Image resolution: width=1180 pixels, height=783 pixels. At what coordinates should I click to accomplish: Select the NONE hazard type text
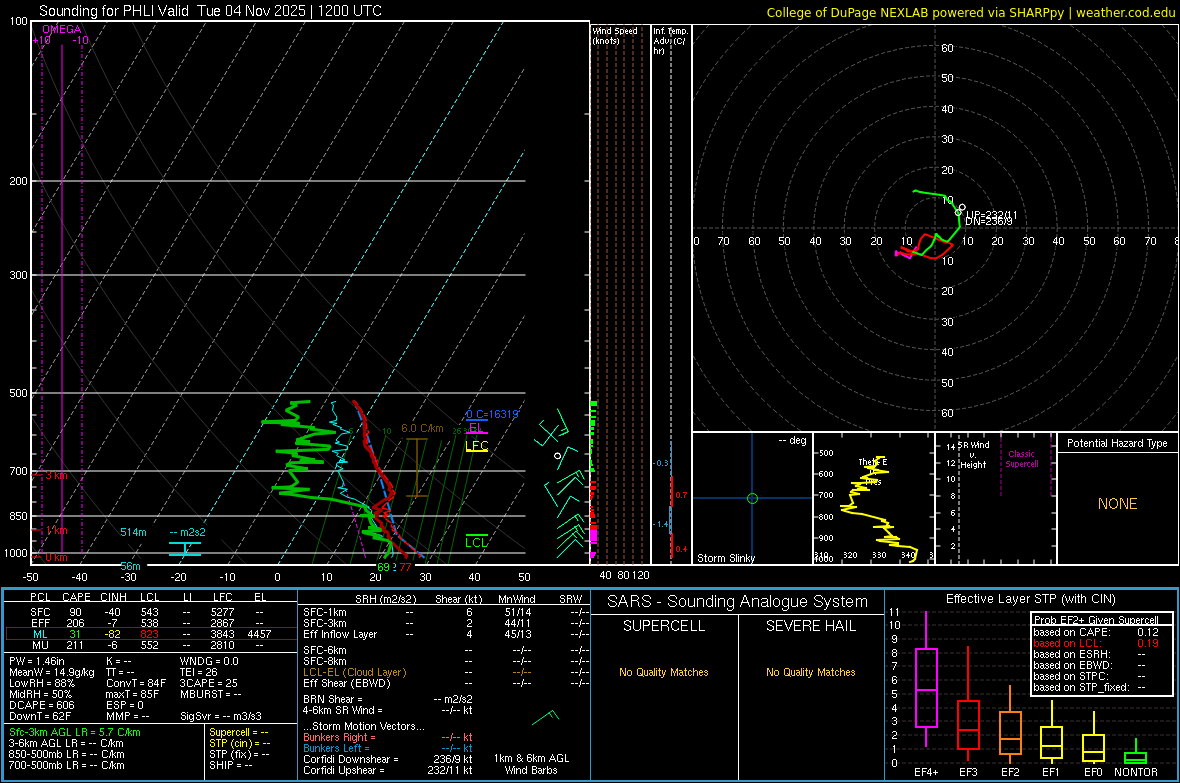coord(1117,504)
